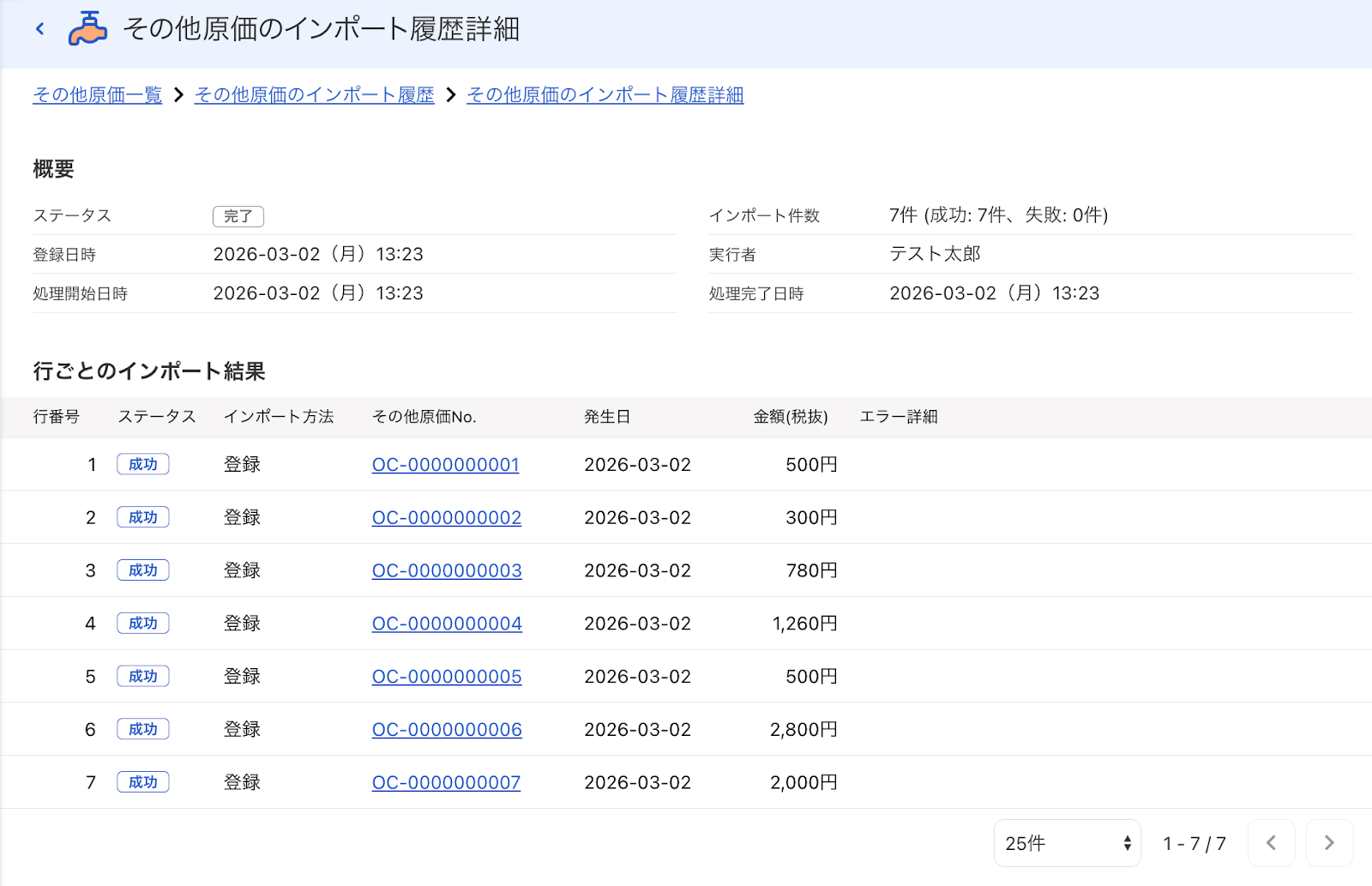1372x886 pixels.
Task: Click the 行ごとのインポート結果 section heading
Action: tap(149, 371)
